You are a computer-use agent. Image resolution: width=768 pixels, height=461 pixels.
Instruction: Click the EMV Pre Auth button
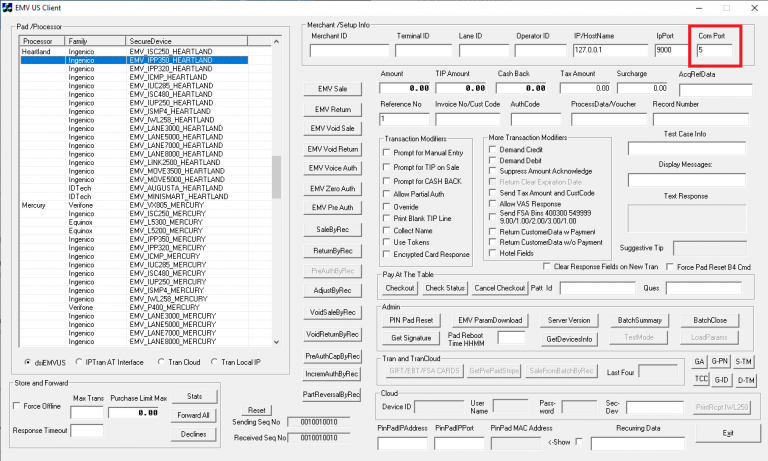[x=333, y=207]
